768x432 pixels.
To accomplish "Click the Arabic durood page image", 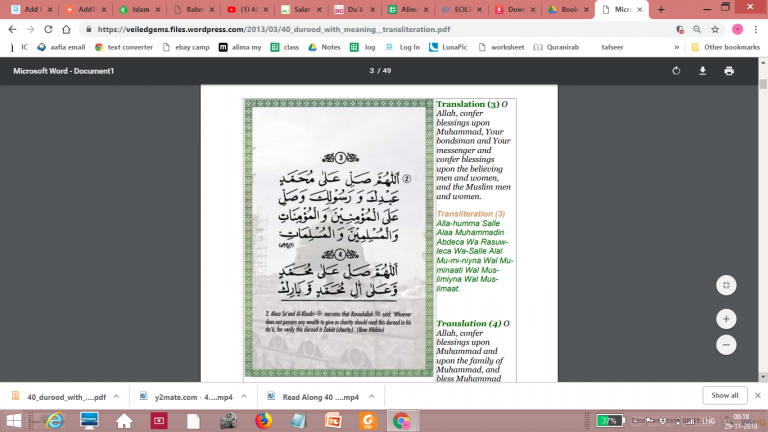I will [x=338, y=238].
